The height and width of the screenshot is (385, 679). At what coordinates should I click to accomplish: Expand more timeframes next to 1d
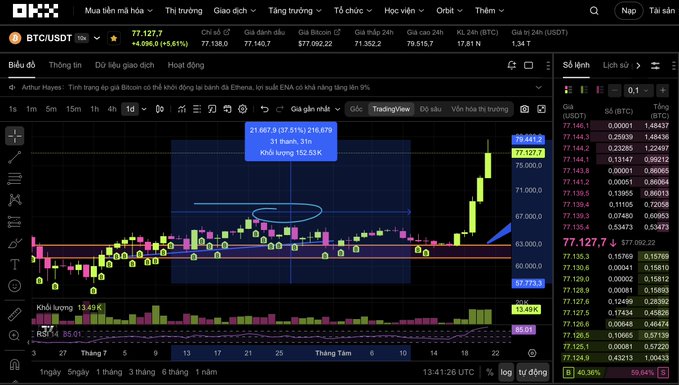(x=144, y=109)
